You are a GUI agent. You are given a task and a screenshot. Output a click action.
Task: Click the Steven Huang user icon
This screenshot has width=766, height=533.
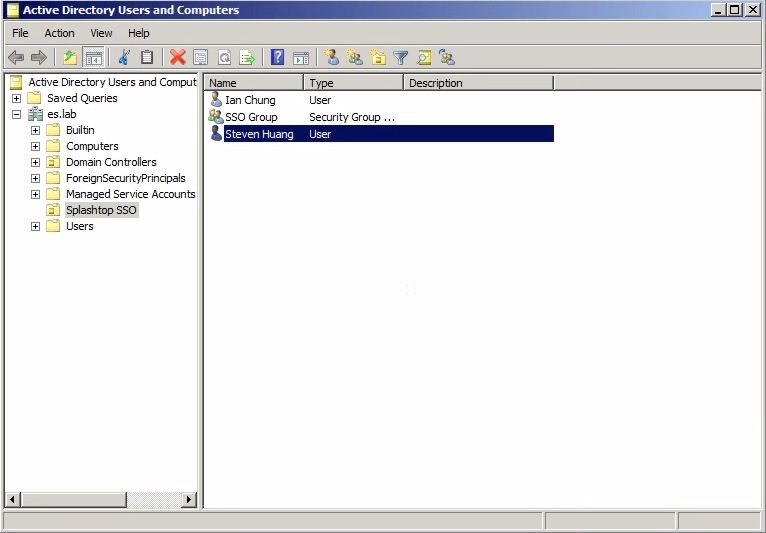pyautogui.click(x=216, y=133)
